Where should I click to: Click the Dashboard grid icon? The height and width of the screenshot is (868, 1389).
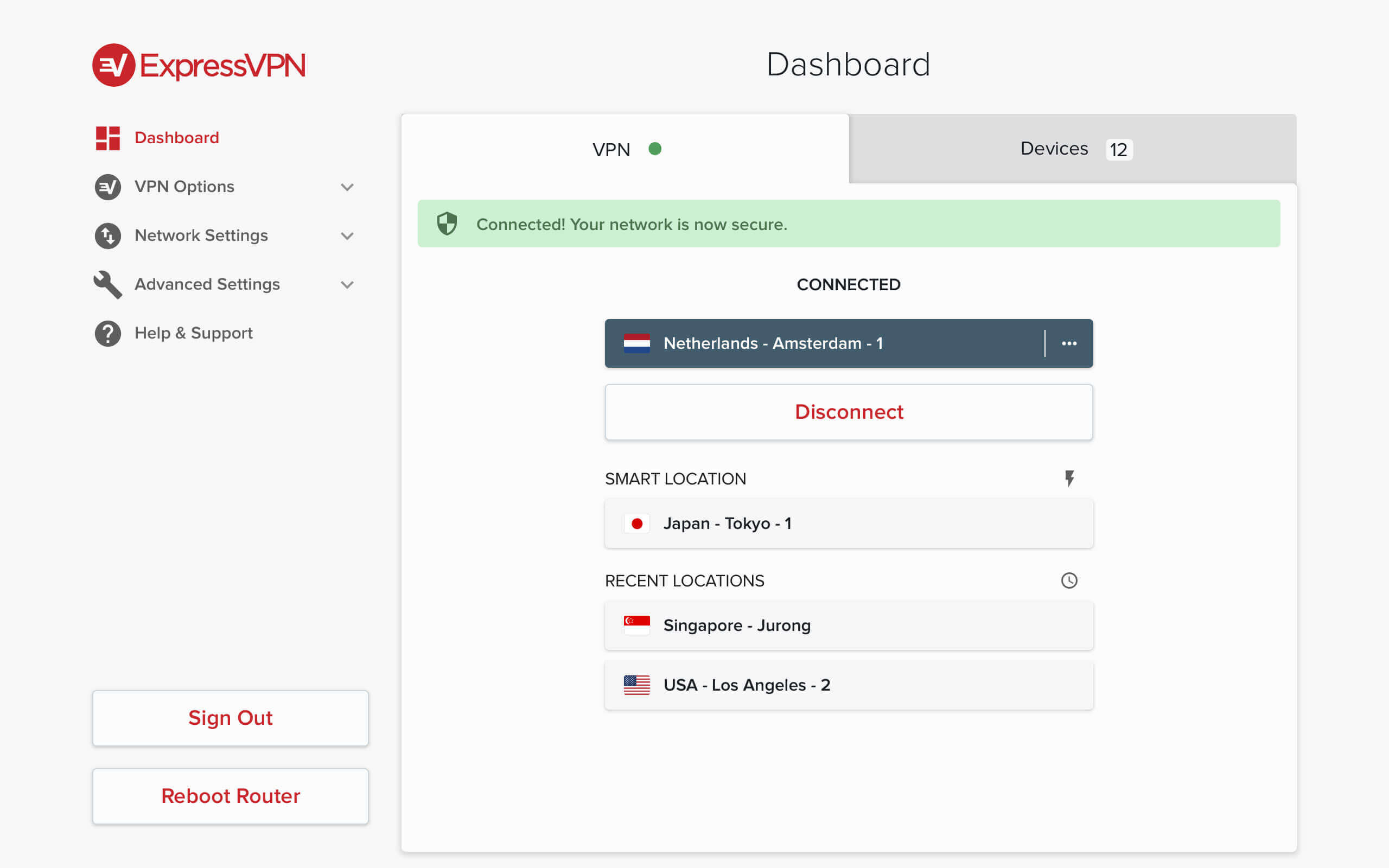pyautogui.click(x=108, y=138)
